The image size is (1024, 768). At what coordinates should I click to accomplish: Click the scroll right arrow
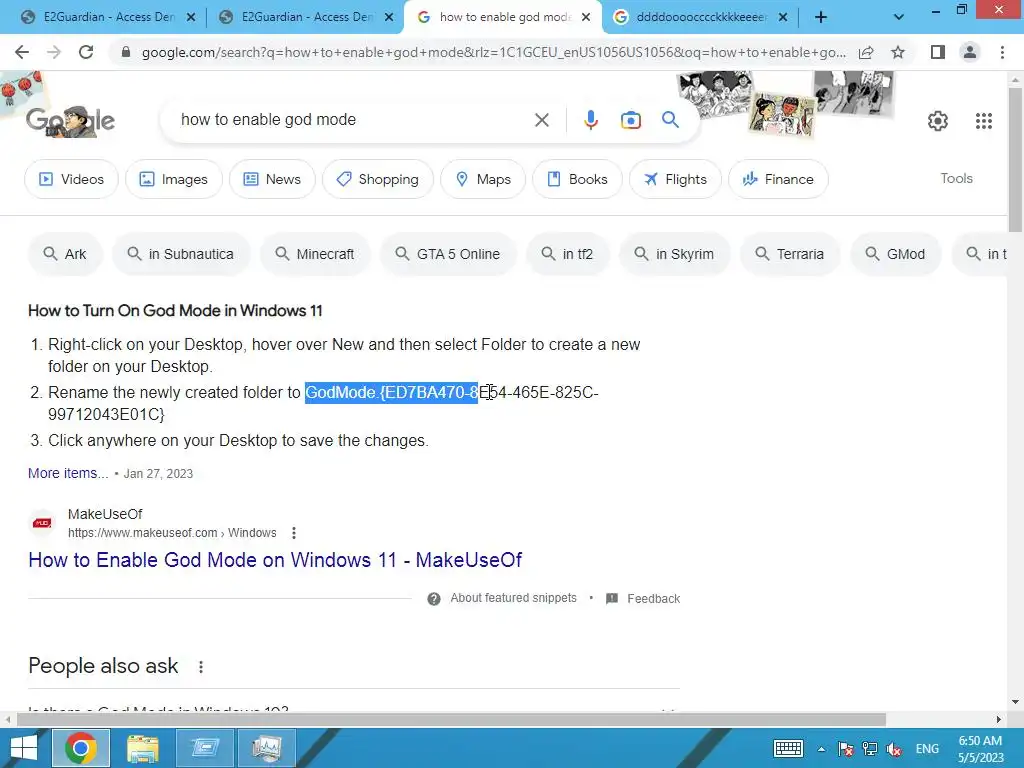pyautogui.click(x=998, y=719)
